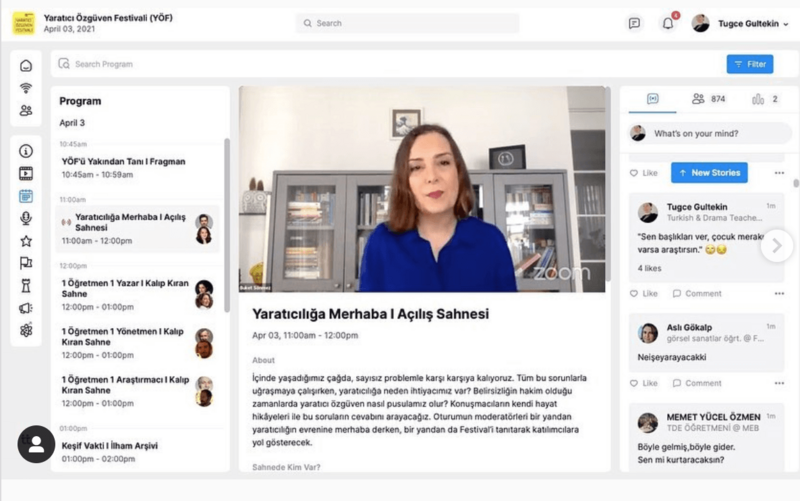Image resolution: width=800 pixels, height=501 pixels.
Task: Switch to the attendees tab showing 874
Action: point(708,99)
